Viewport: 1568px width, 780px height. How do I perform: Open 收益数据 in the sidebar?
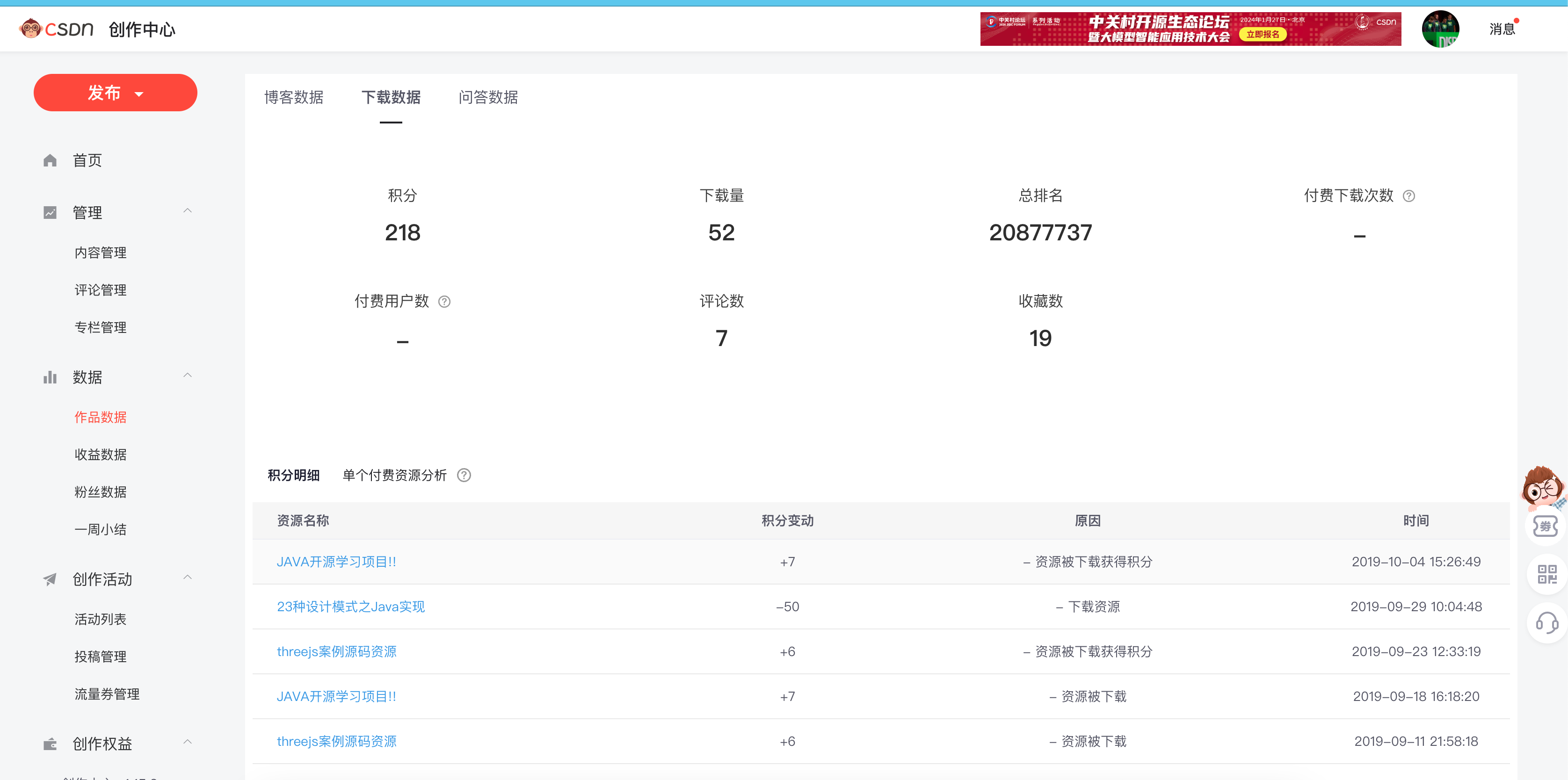(x=101, y=455)
